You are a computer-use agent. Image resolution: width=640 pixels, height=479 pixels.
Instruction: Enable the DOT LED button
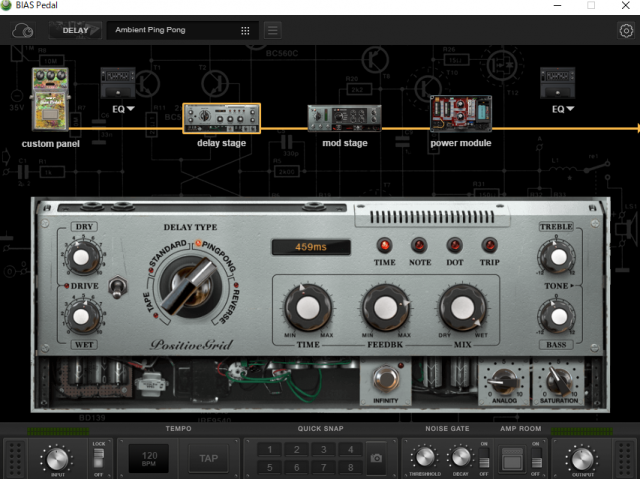point(454,245)
